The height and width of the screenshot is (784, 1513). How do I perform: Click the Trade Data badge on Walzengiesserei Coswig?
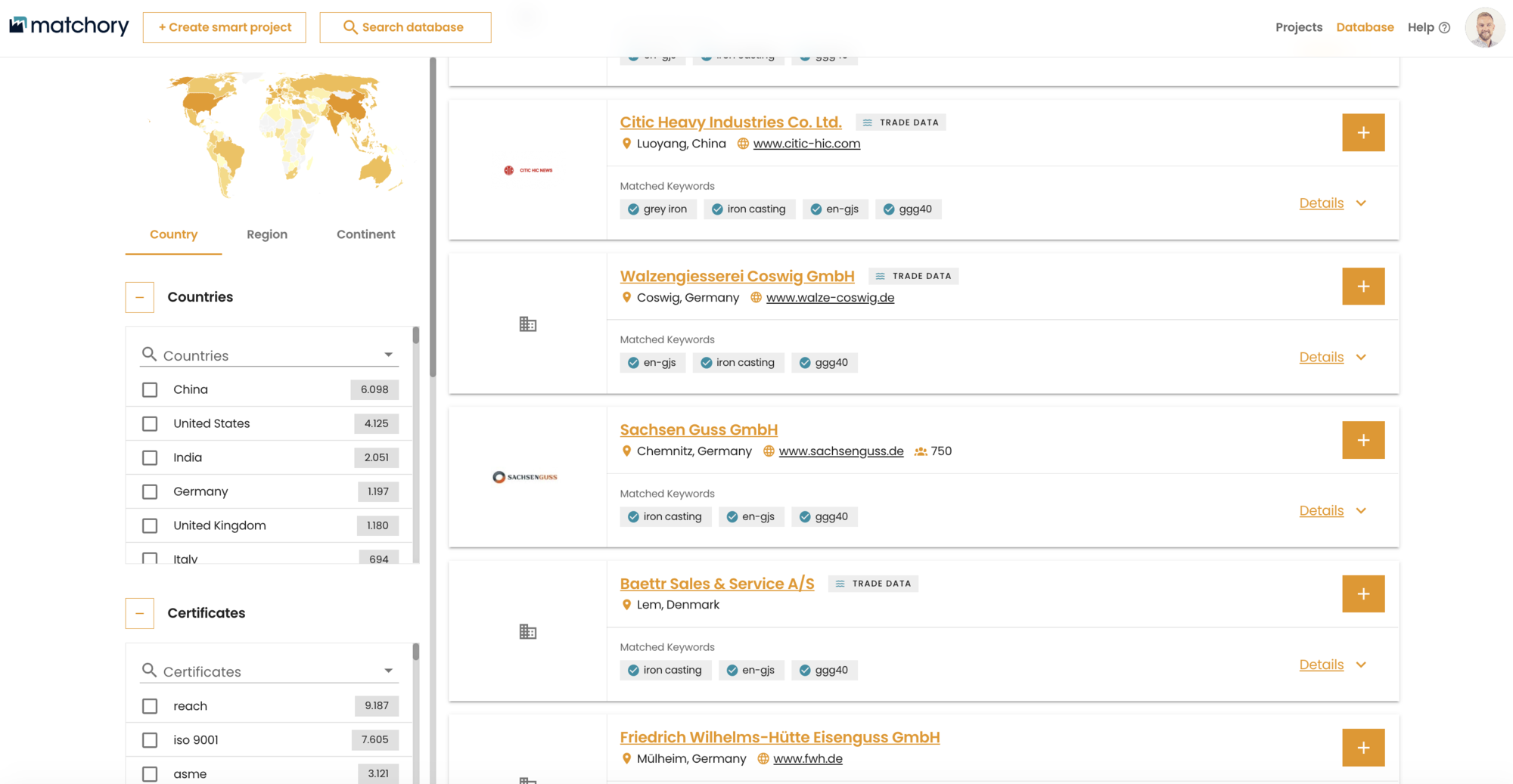[914, 276]
